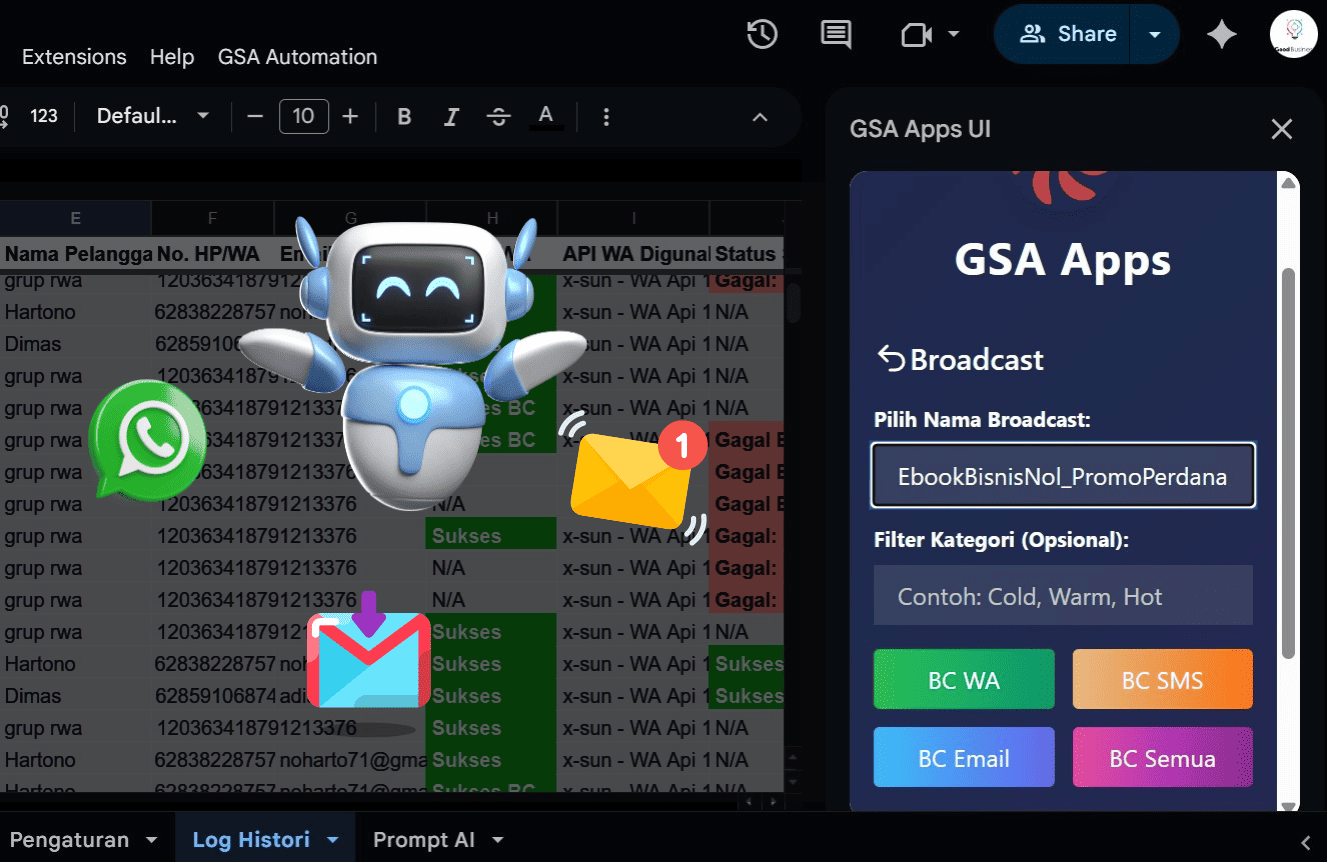The width and height of the screenshot is (1329, 862).
Task: Click the No. HP/WA header cell
Action: click(x=213, y=254)
